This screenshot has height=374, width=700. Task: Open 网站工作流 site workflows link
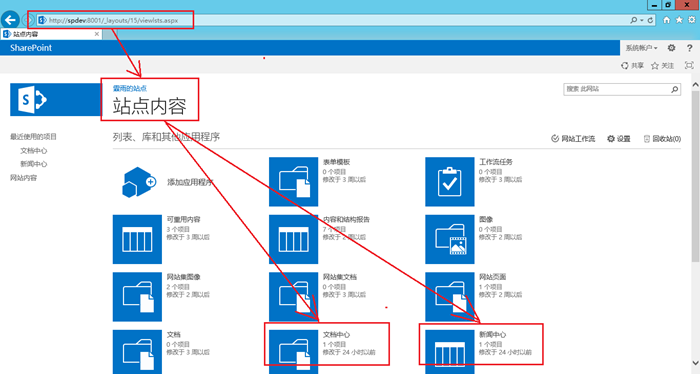coord(573,139)
